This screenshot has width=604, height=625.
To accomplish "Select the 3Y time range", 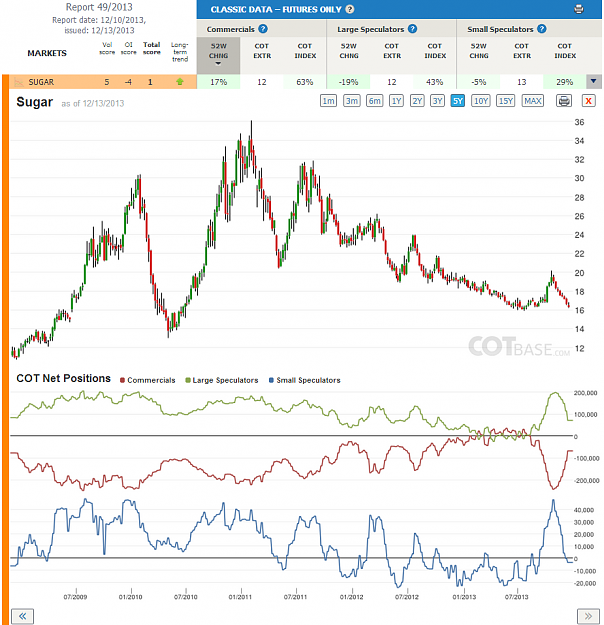I will click(x=438, y=101).
